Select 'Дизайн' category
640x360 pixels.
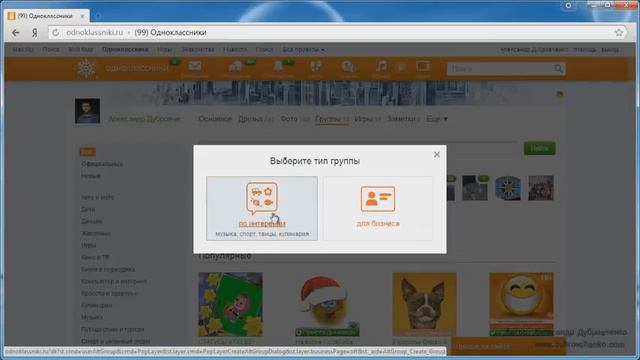point(92,221)
